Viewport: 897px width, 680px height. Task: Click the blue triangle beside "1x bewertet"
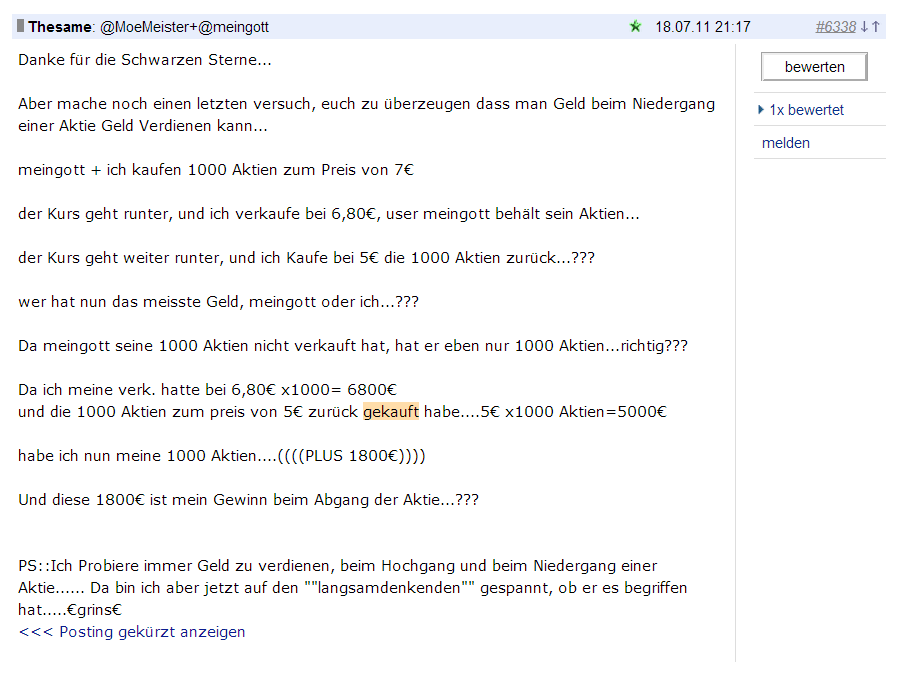tap(761, 109)
